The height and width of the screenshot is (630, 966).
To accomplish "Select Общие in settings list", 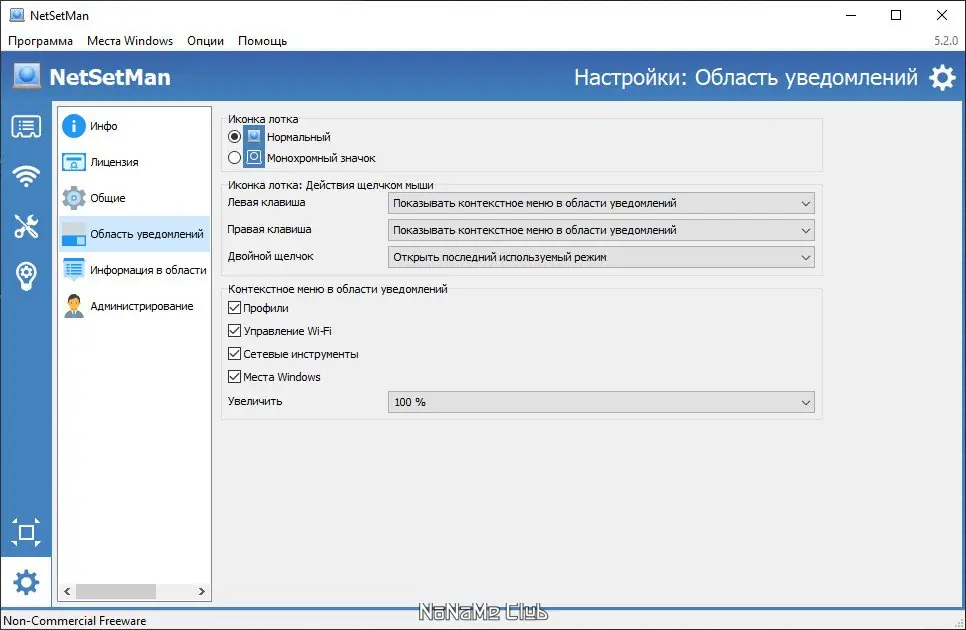I will point(134,198).
